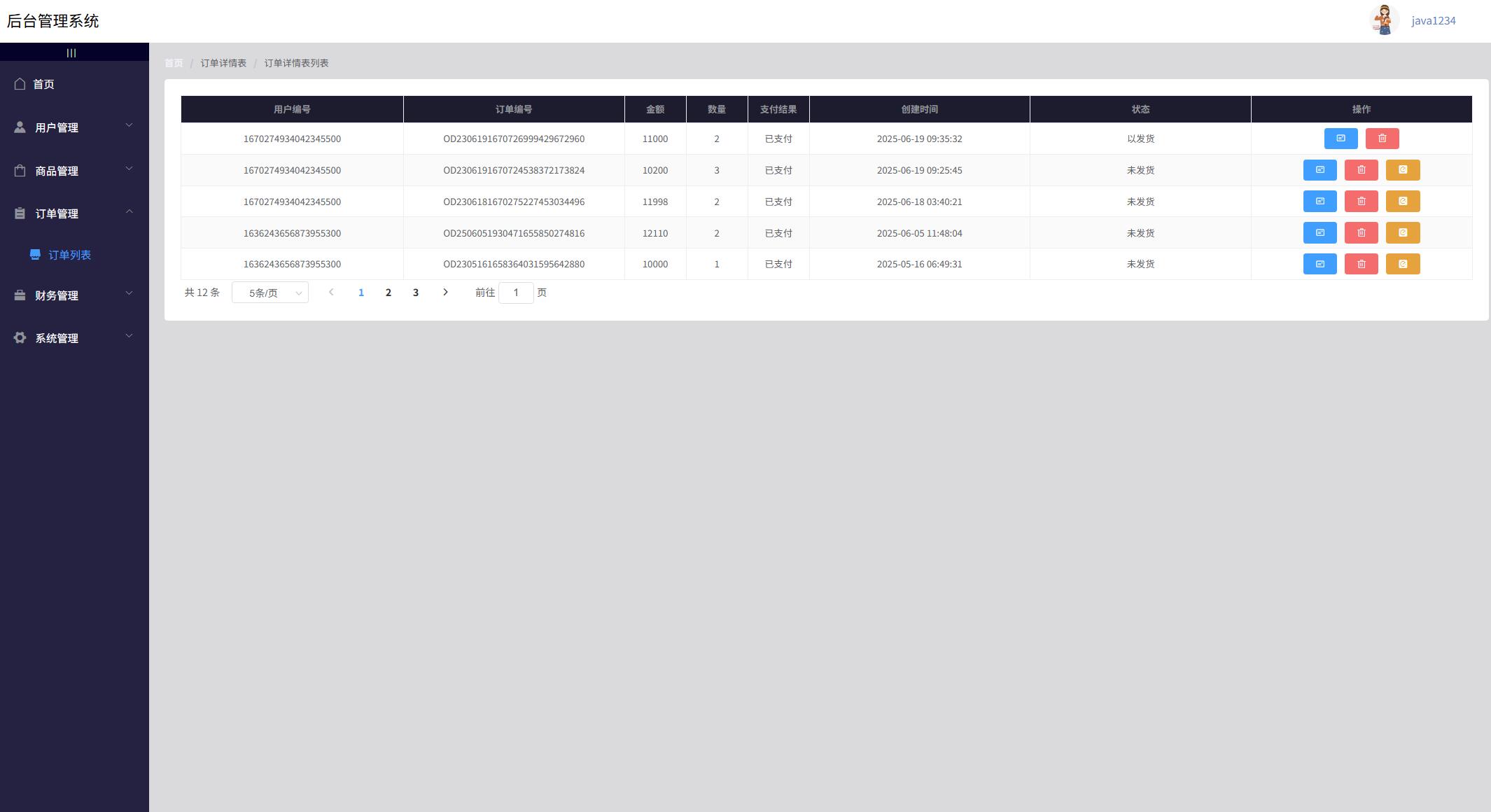Image resolution: width=1491 pixels, height=812 pixels.
Task: Go to 首页 in the sidebar
Action: pyautogui.click(x=43, y=84)
